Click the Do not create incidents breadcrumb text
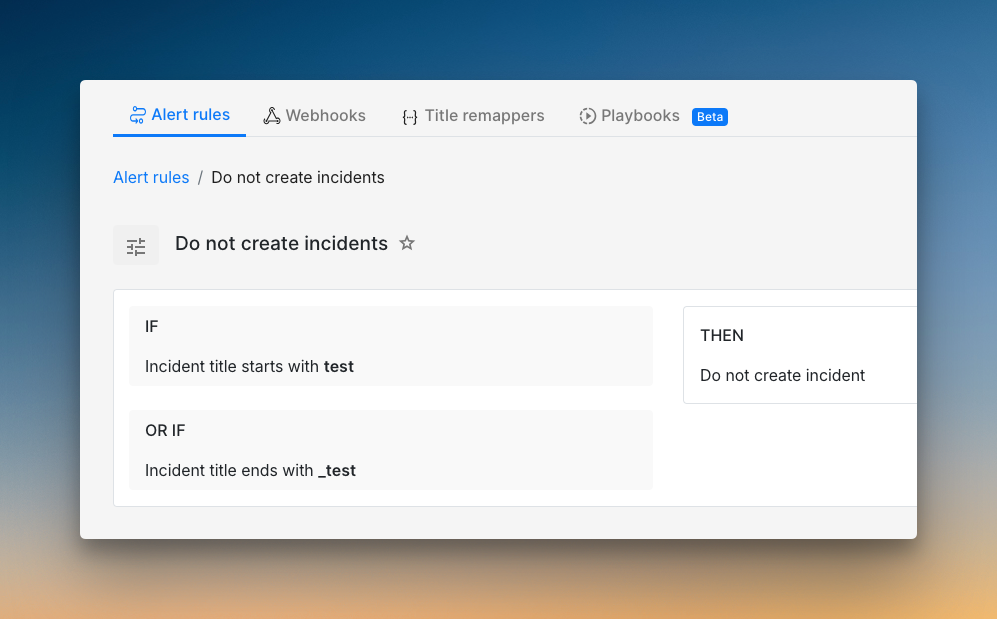 (x=297, y=177)
